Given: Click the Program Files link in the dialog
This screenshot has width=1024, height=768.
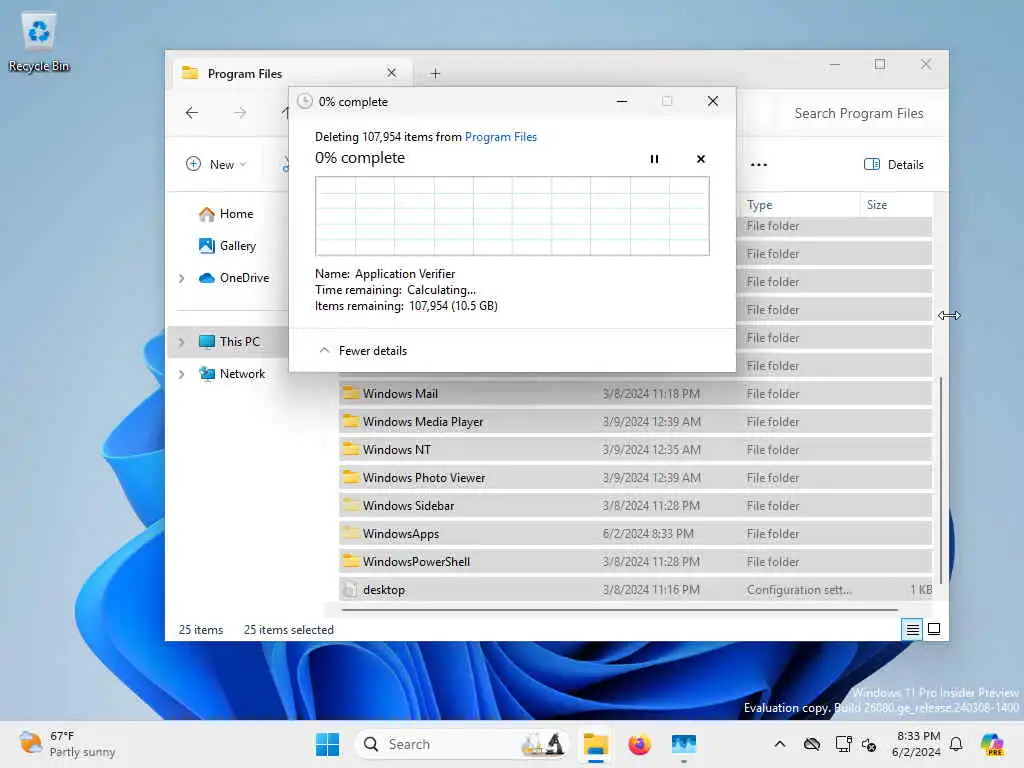Looking at the screenshot, I should pos(500,136).
